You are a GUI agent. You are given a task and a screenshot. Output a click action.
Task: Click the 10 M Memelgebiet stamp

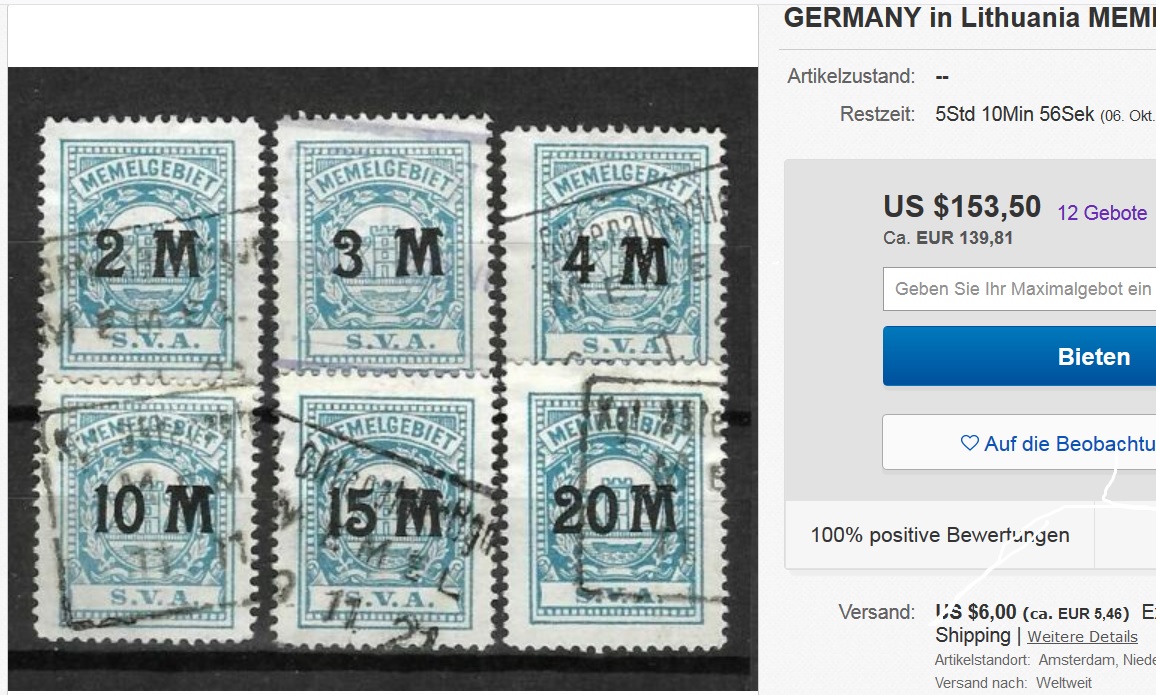pyautogui.click(x=148, y=509)
